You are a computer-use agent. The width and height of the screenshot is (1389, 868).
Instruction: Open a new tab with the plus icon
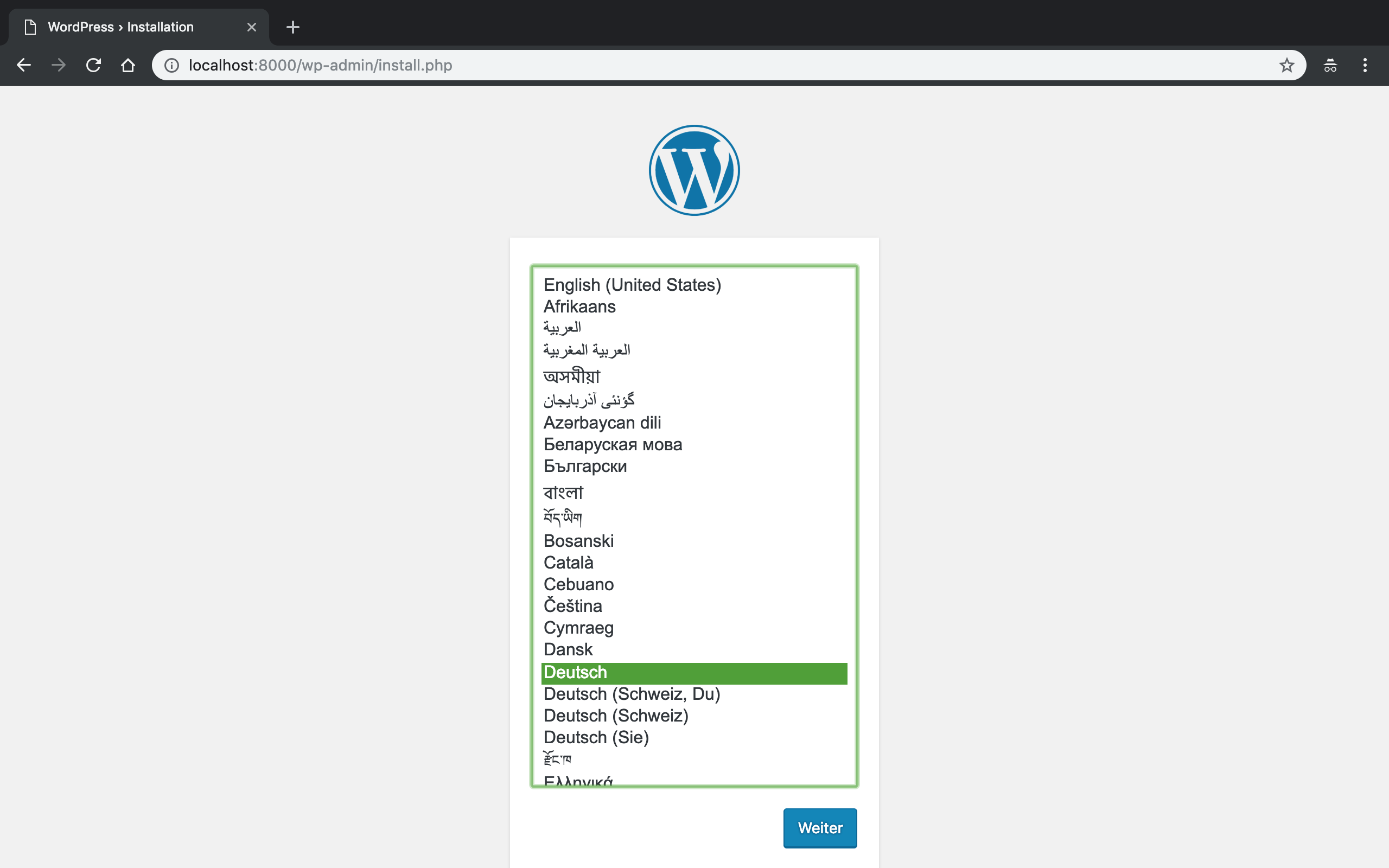point(293,27)
